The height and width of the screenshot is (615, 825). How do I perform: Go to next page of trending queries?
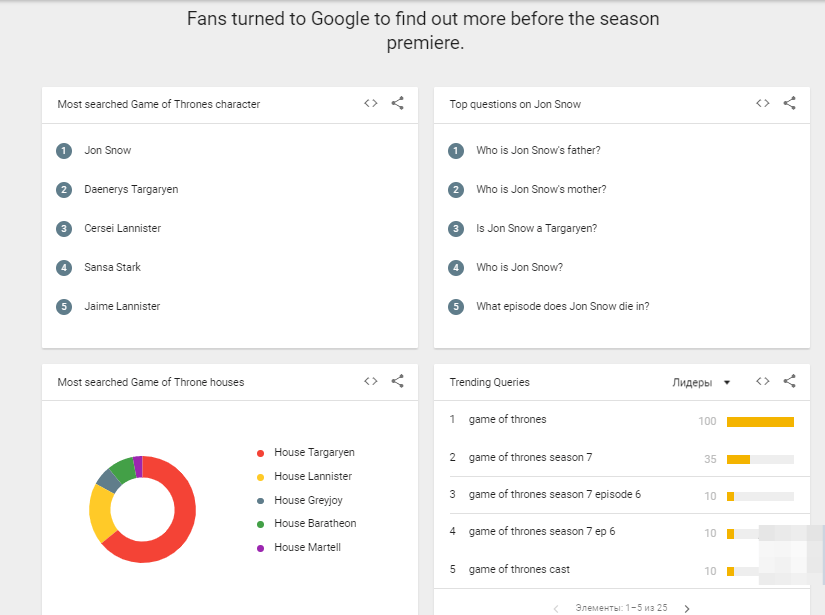pyautogui.click(x=687, y=608)
